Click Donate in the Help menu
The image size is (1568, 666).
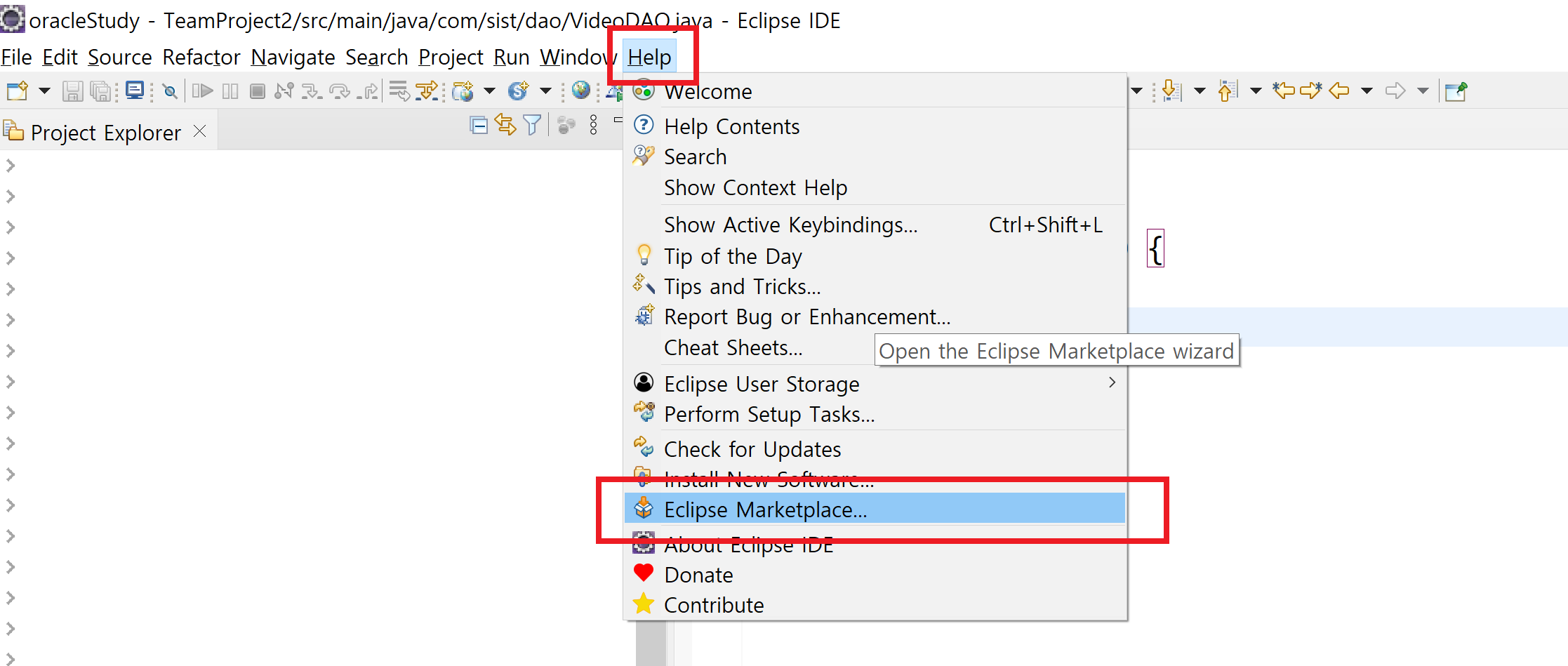[875, 575]
